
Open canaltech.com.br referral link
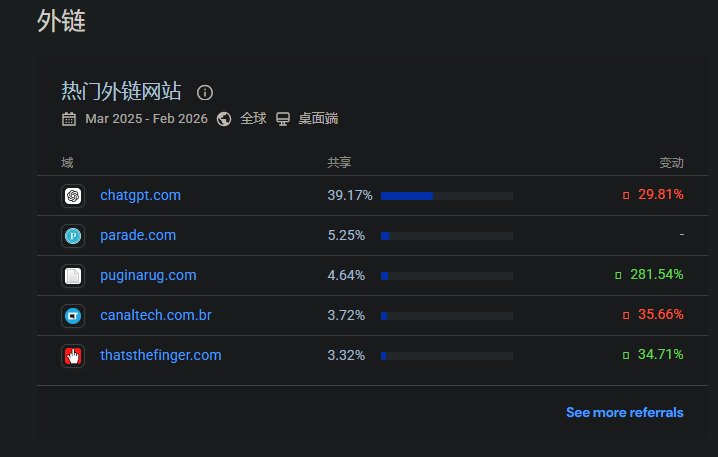[156, 315]
